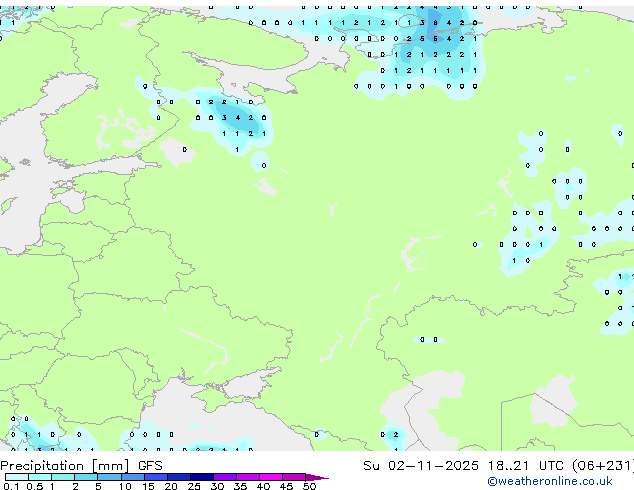This screenshot has width=634, height=490.
Task: Click the 35–40 mm legend swatch
Action: click(x=248, y=477)
